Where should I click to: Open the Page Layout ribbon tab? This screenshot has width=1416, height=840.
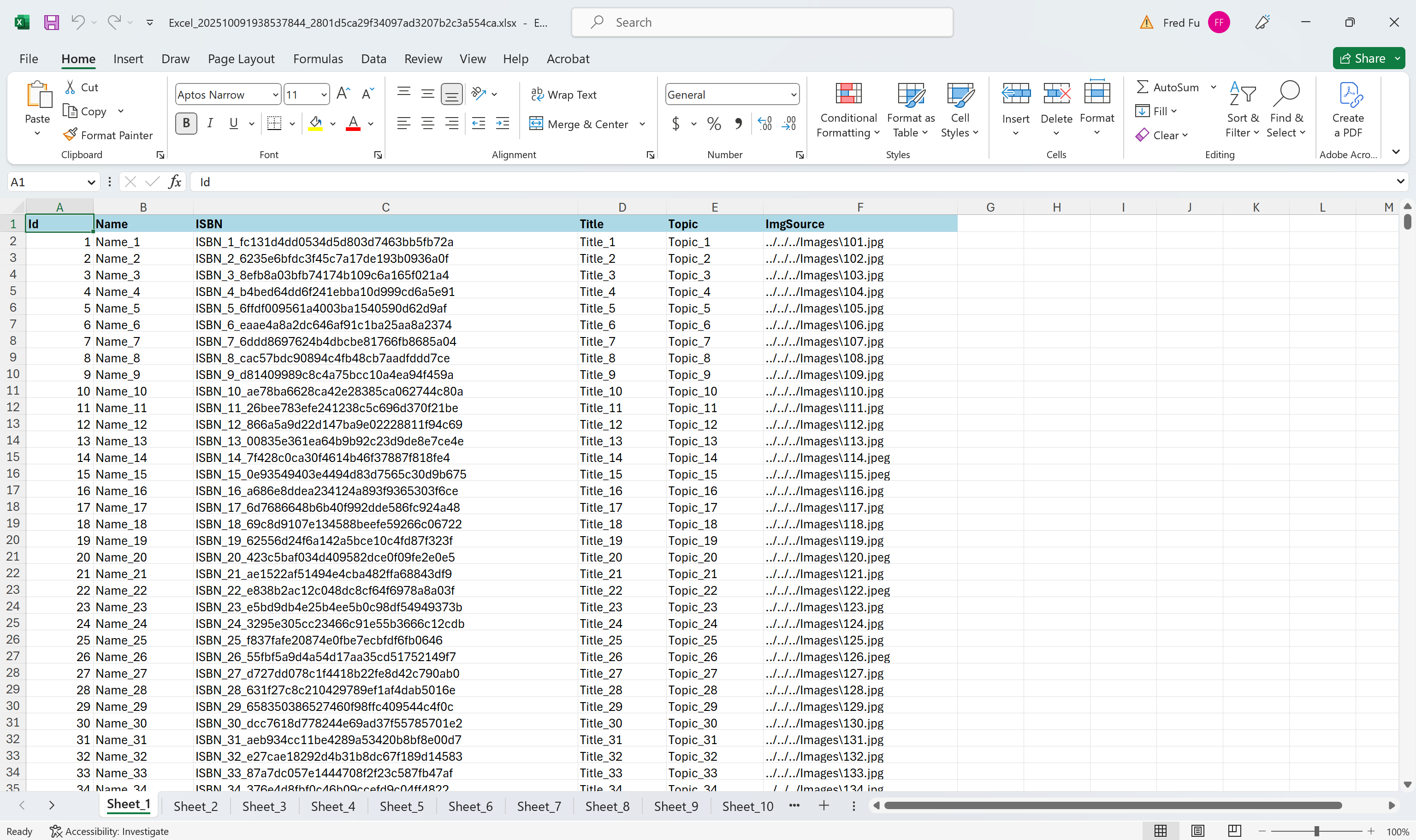click(x=241, y=59)
